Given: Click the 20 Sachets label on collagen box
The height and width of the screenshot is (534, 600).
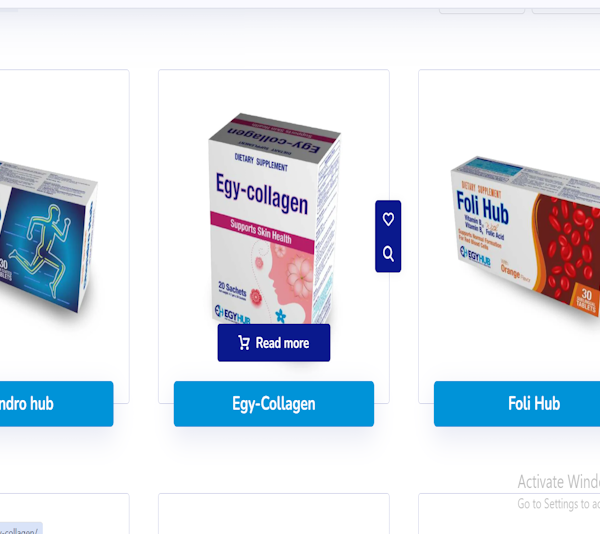Looking at the screenshot, I should click(232, 288).
